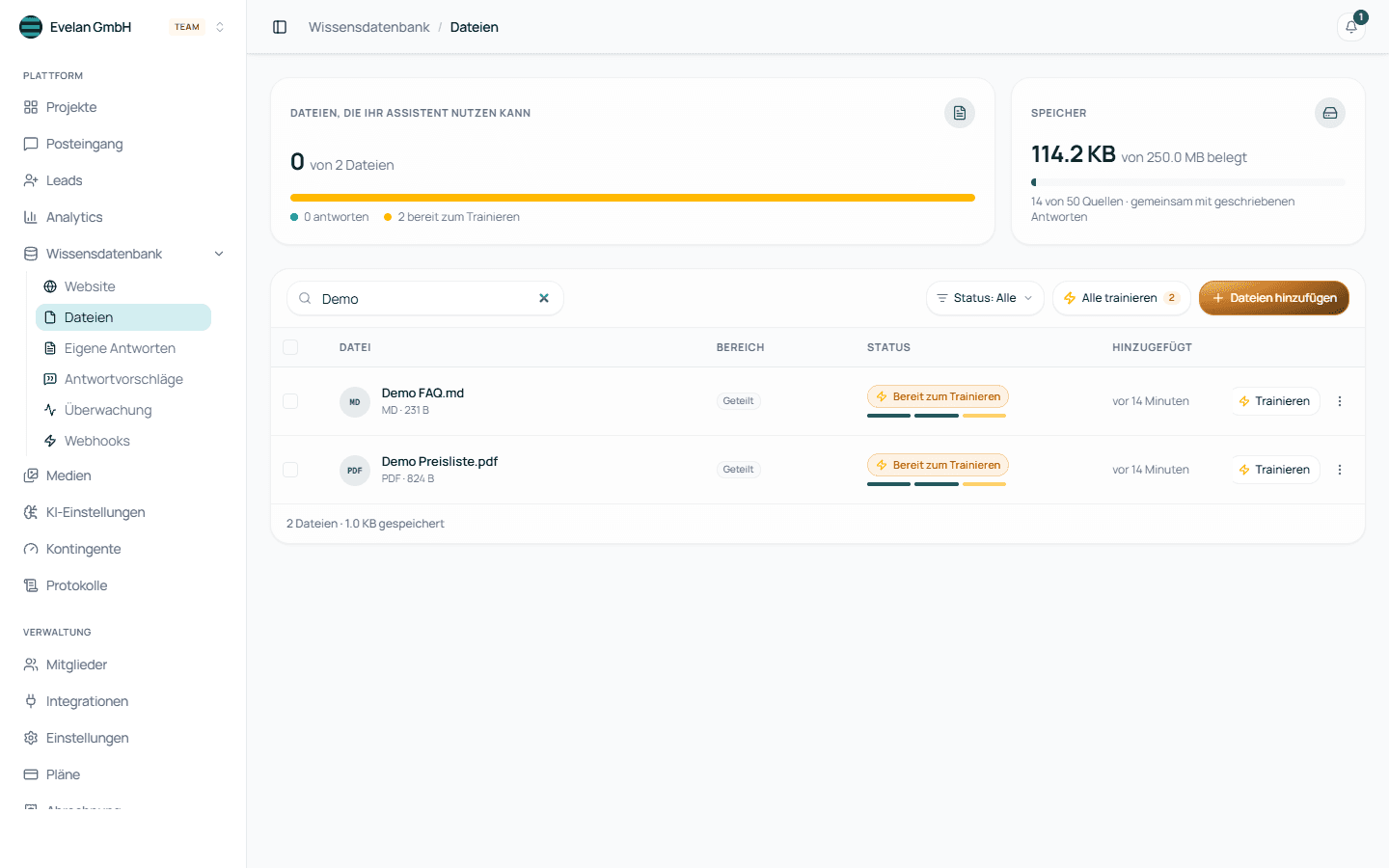Check the Demo Preisliste.pdf row checkbox

[x=290, y=470]
